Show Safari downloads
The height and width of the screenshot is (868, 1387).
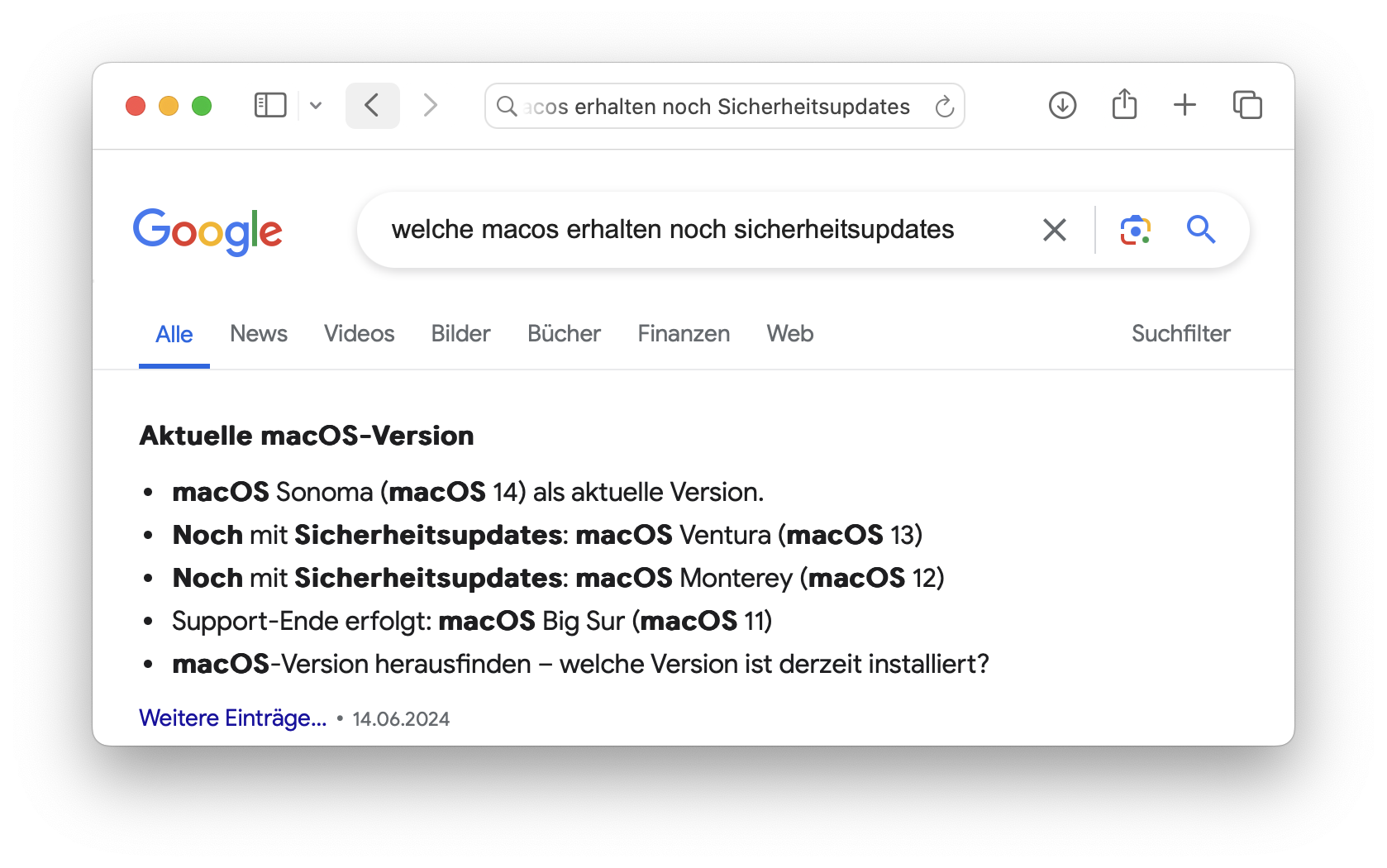tap(1062, 106)
